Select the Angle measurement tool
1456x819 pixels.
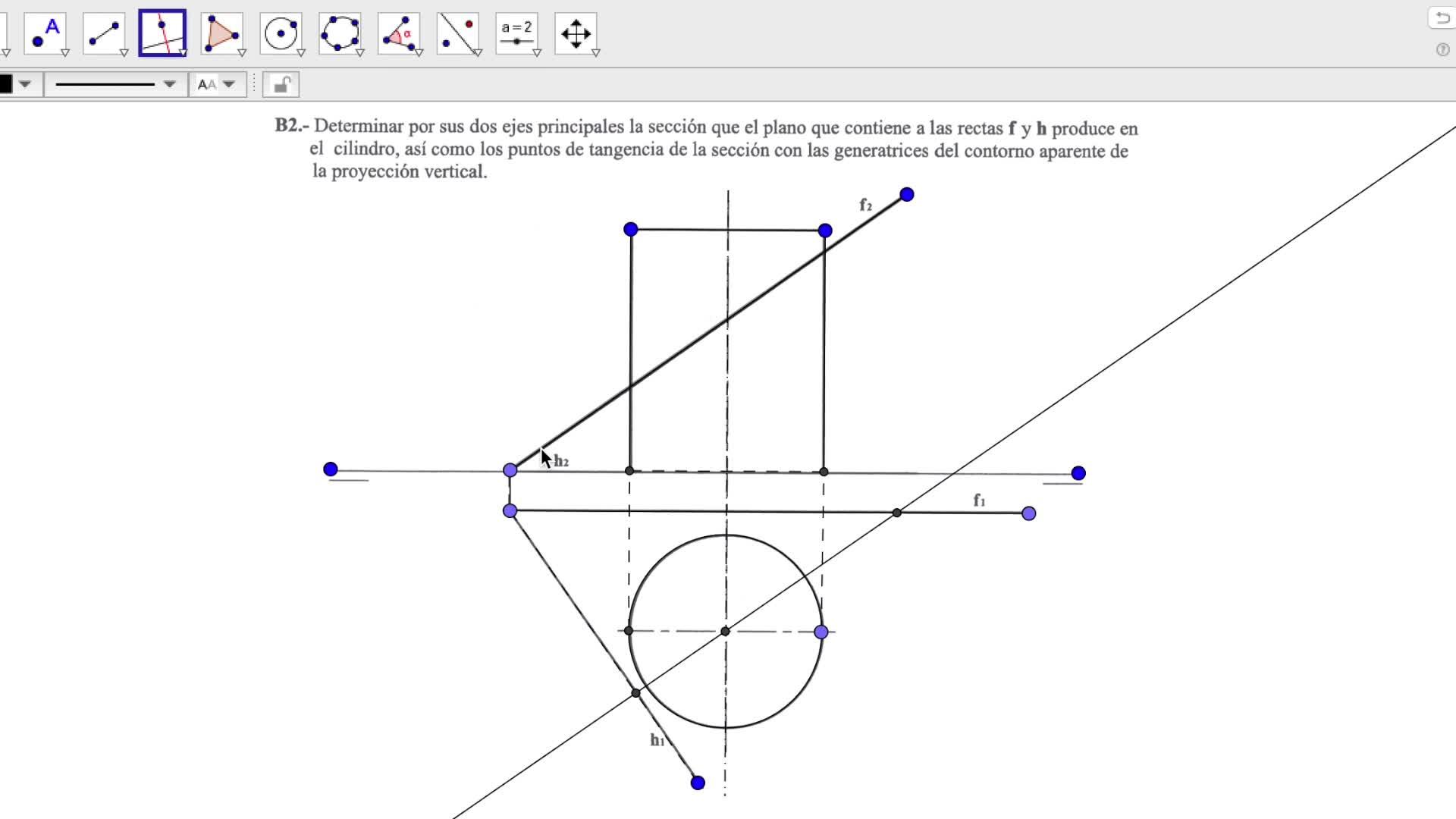click(399, 33)
